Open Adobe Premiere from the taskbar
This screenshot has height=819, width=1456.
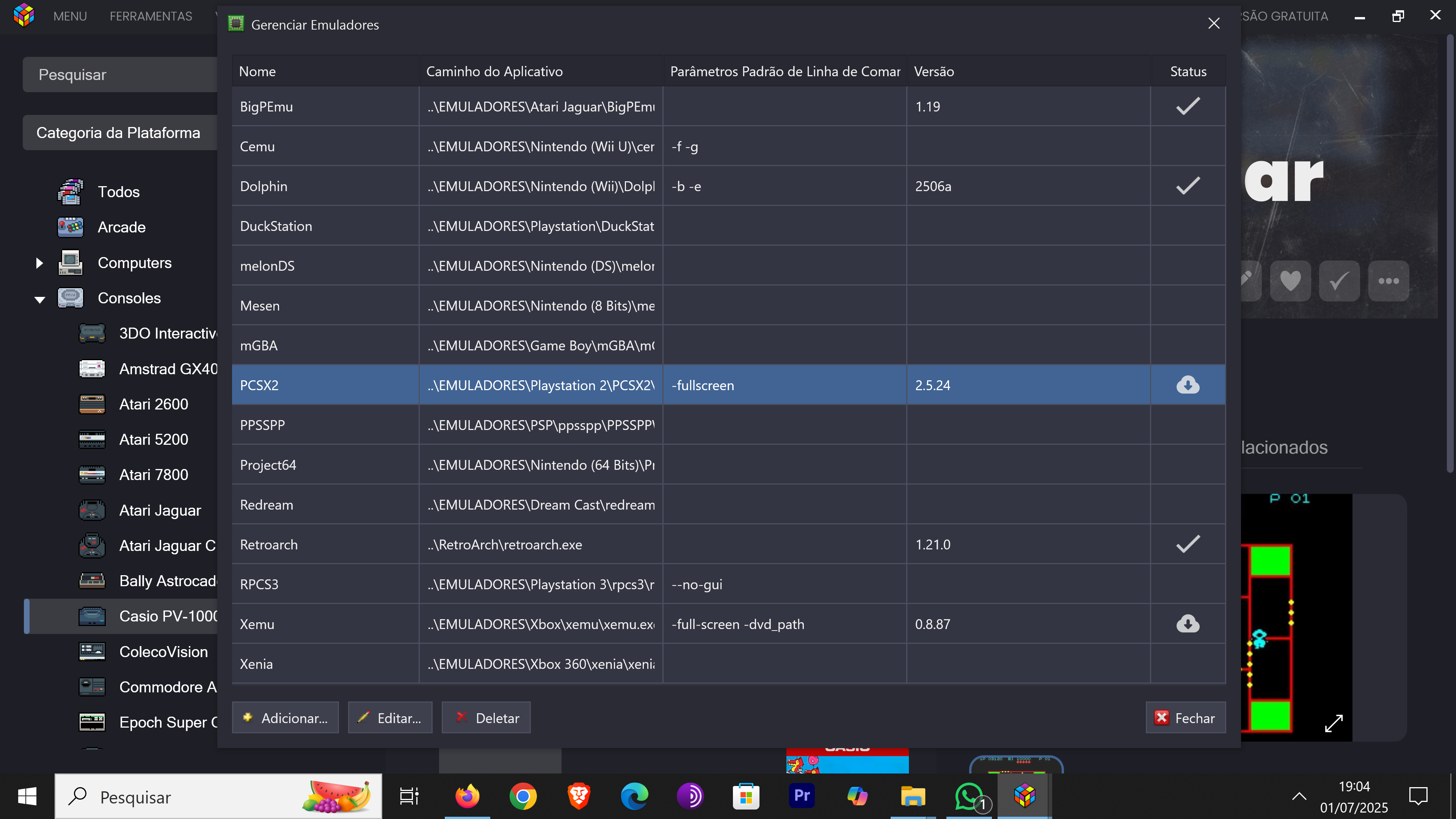(x=802, y=796)
